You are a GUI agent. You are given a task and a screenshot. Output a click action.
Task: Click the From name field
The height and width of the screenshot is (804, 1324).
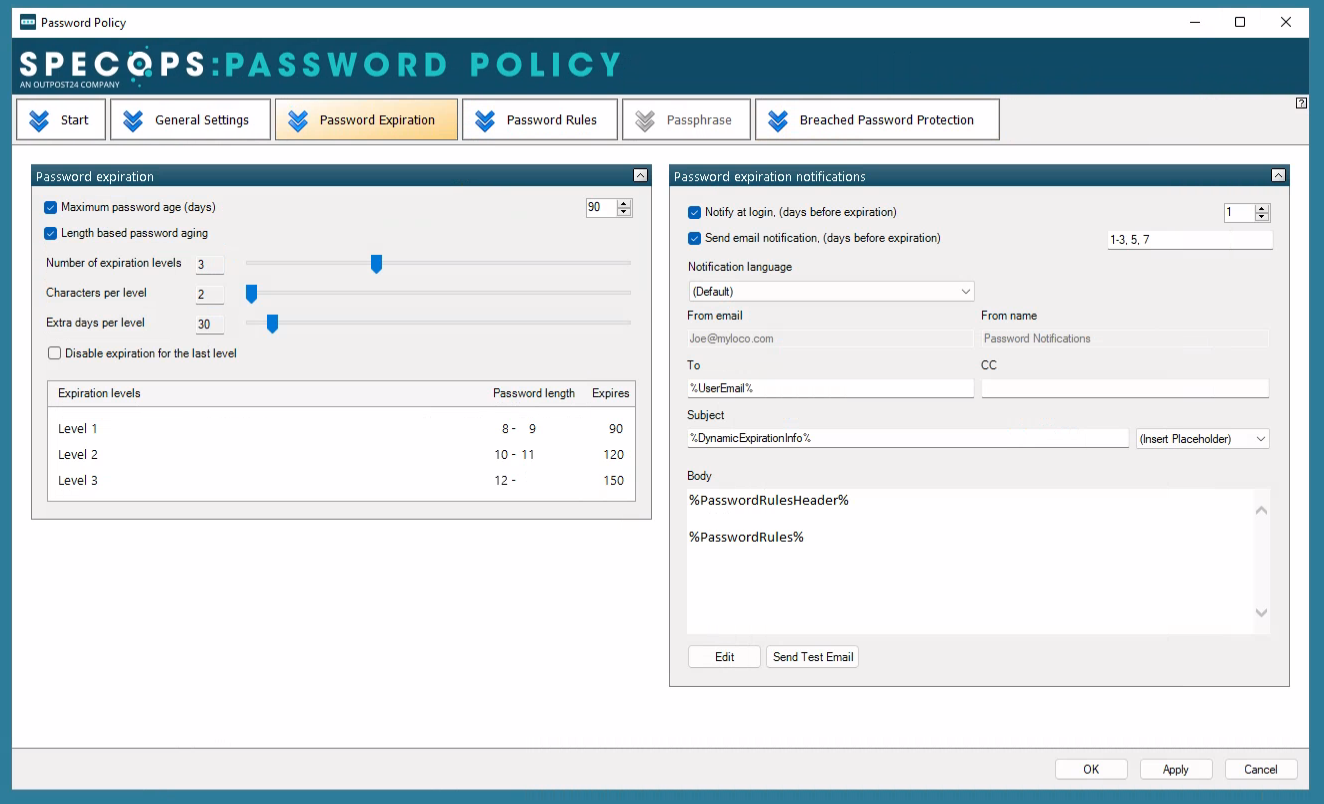(1125, 339)
